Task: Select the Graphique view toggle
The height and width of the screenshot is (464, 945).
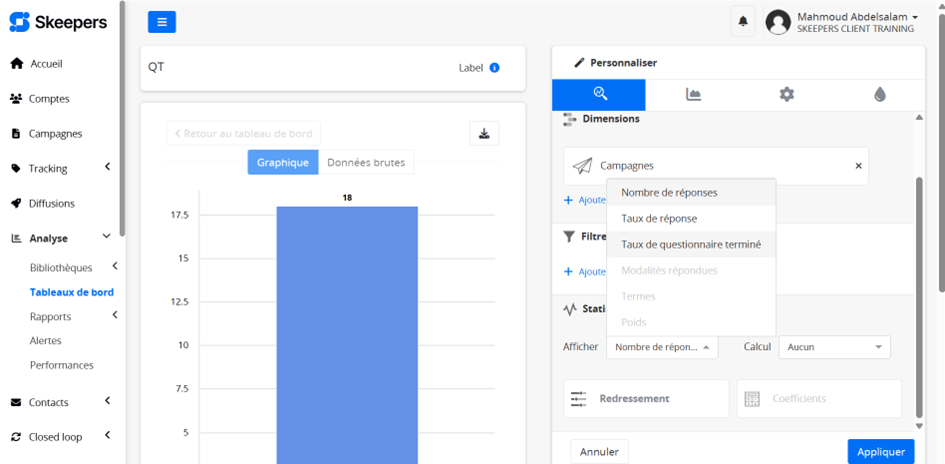Action: click(283, 162)
